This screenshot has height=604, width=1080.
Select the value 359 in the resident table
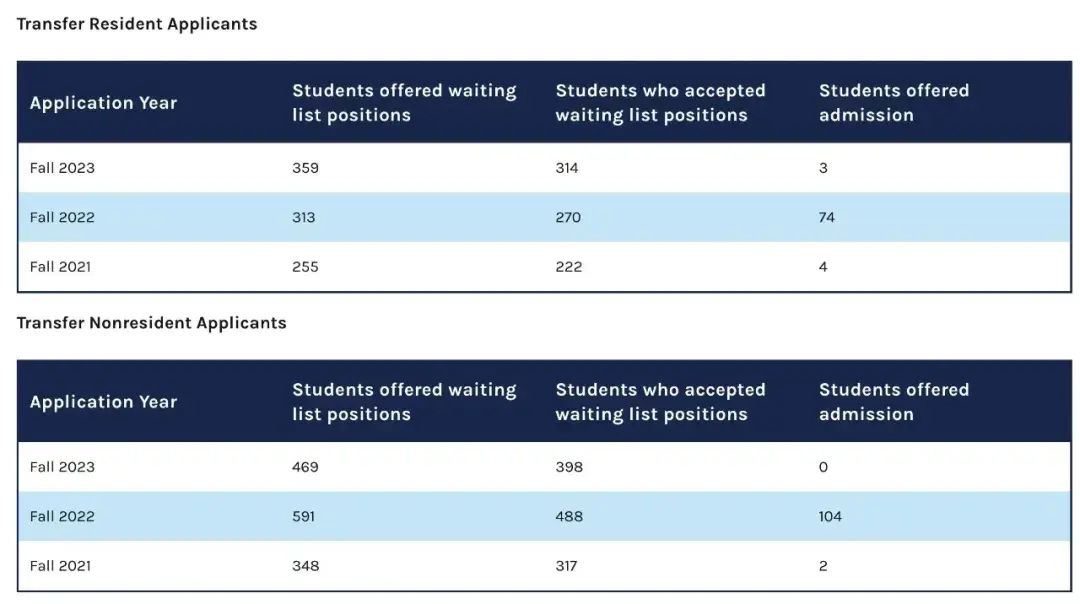coord(305,168)
